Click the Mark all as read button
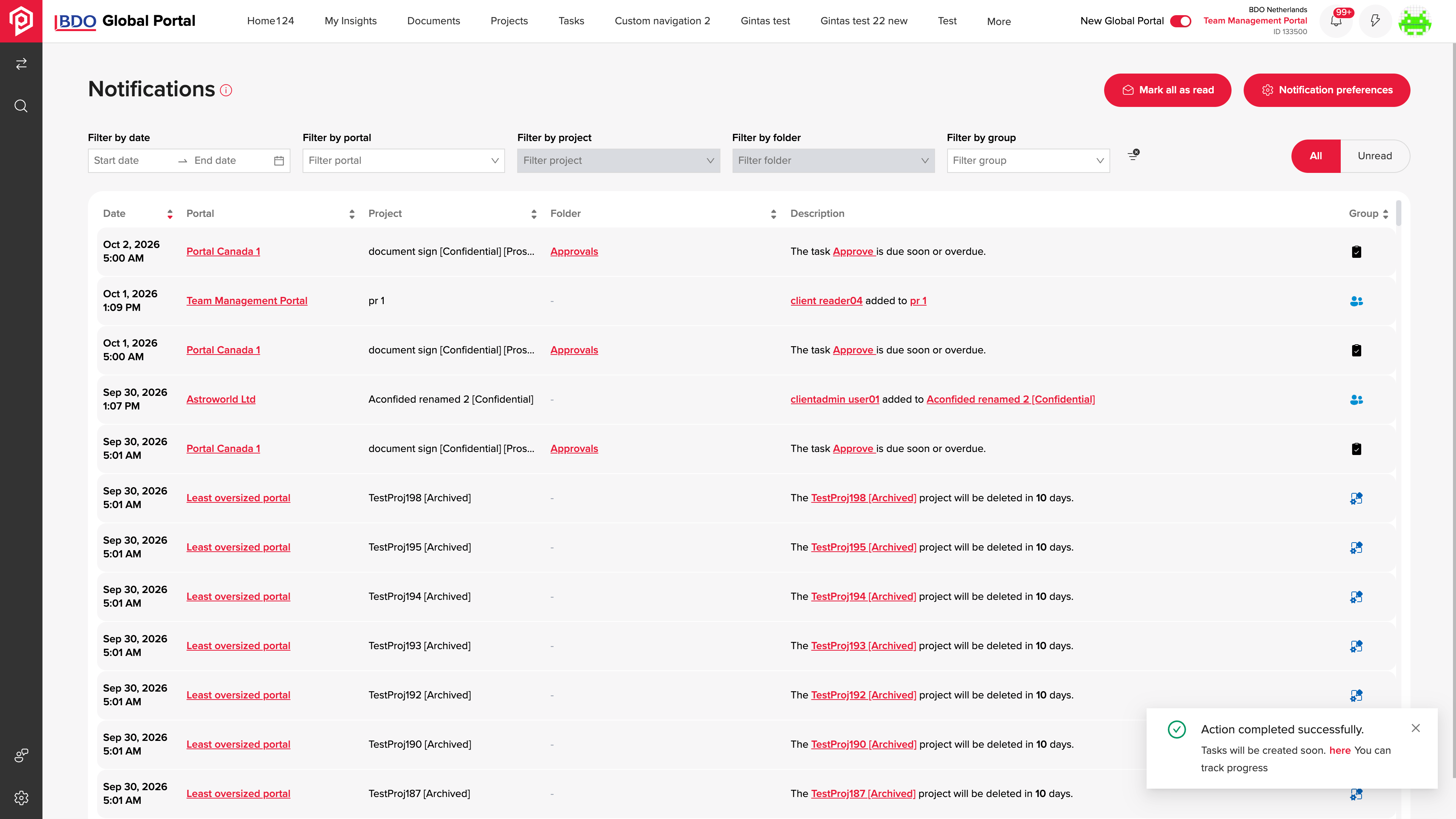This screenshot has height=819, width=1456. pos(1167,90)
